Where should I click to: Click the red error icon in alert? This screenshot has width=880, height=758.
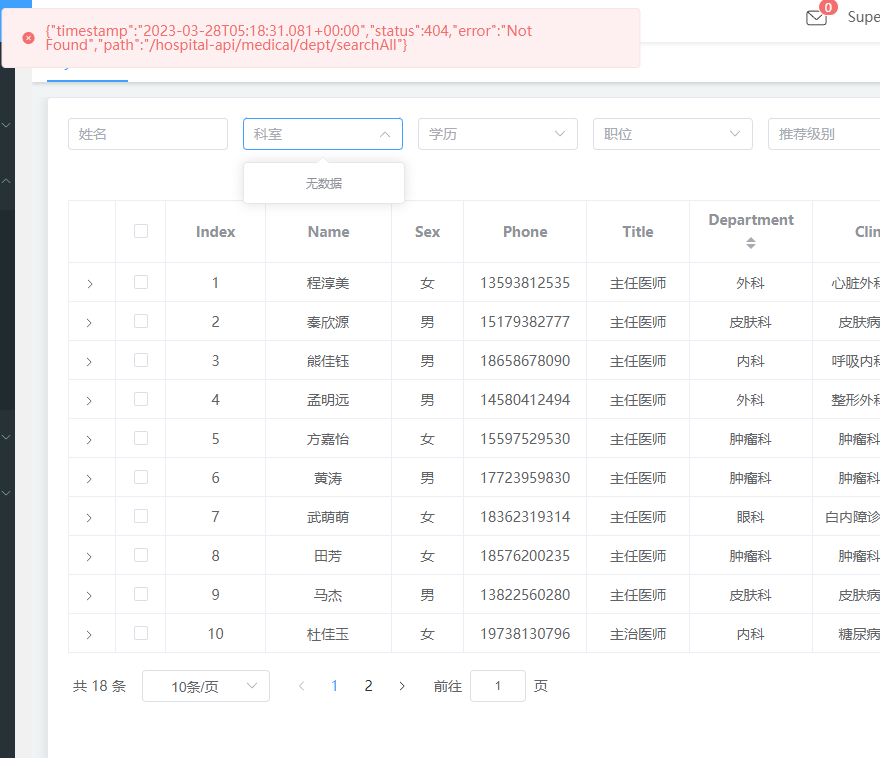28,38
